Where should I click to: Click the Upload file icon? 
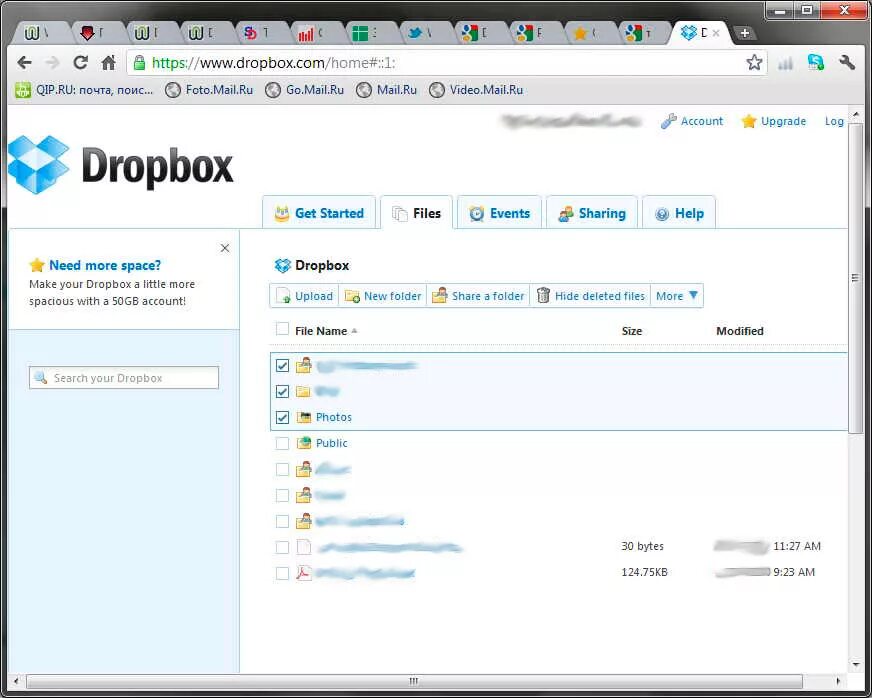click(x=284, y=295)
